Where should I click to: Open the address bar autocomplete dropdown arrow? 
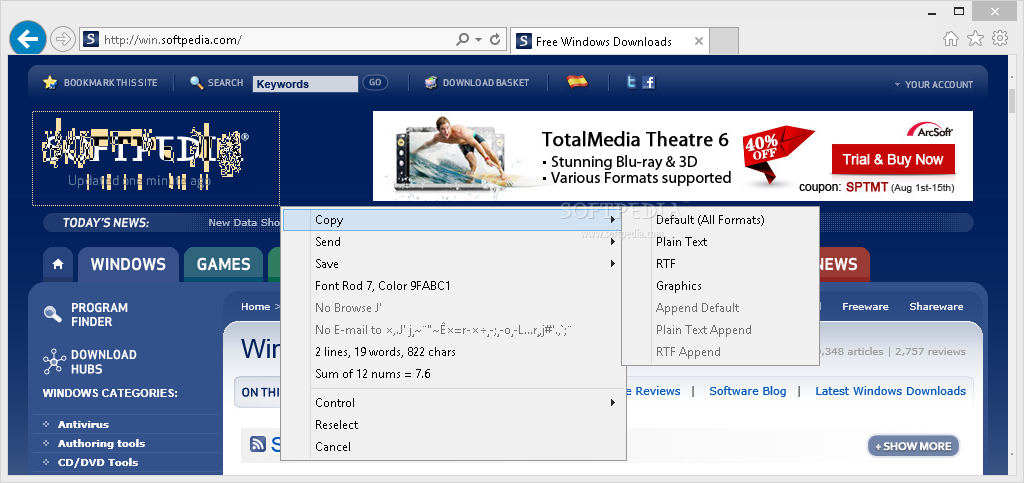[479, 40]
